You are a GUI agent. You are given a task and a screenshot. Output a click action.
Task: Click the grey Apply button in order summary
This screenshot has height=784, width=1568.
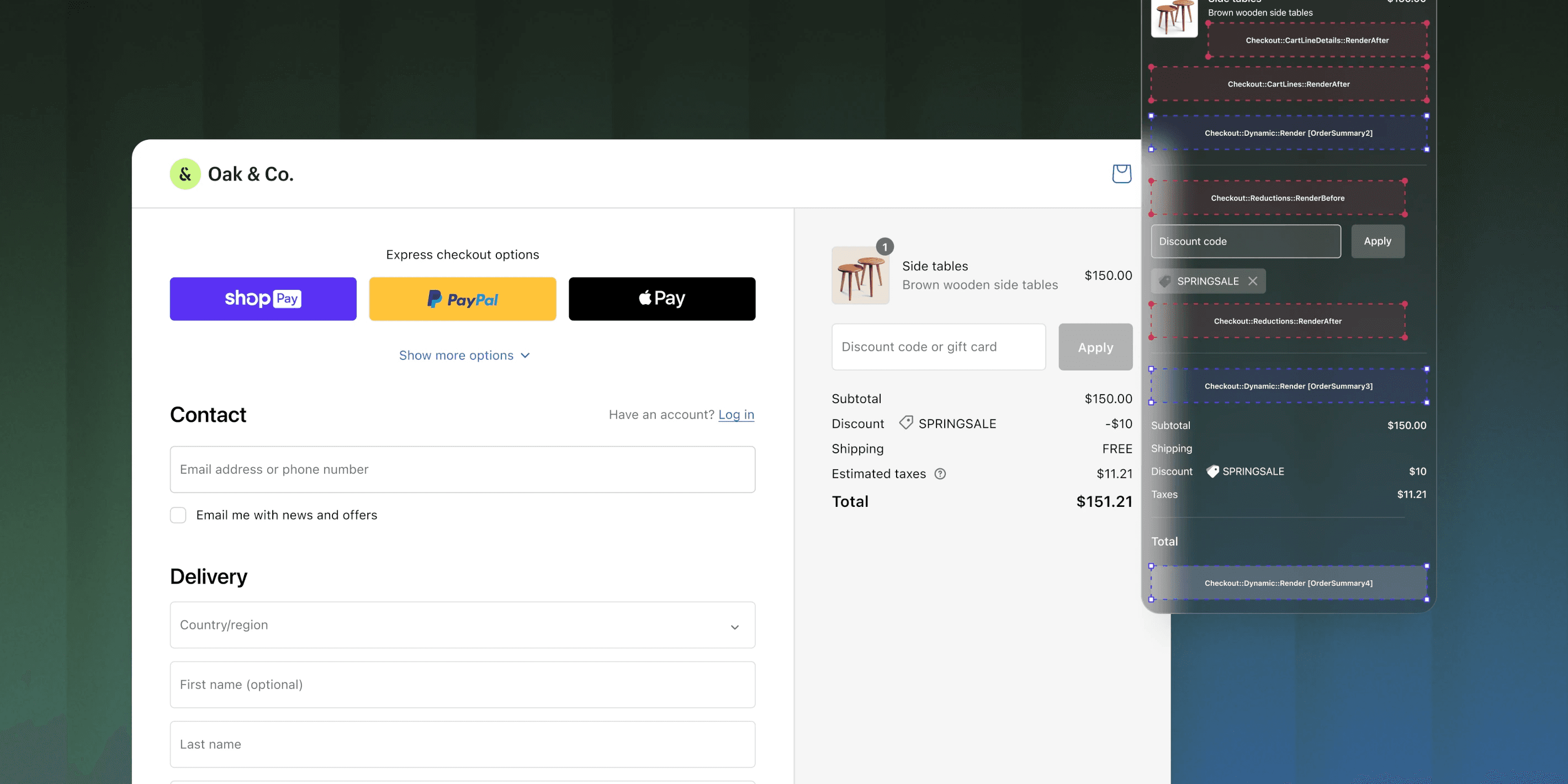[x=1095, y=347]
